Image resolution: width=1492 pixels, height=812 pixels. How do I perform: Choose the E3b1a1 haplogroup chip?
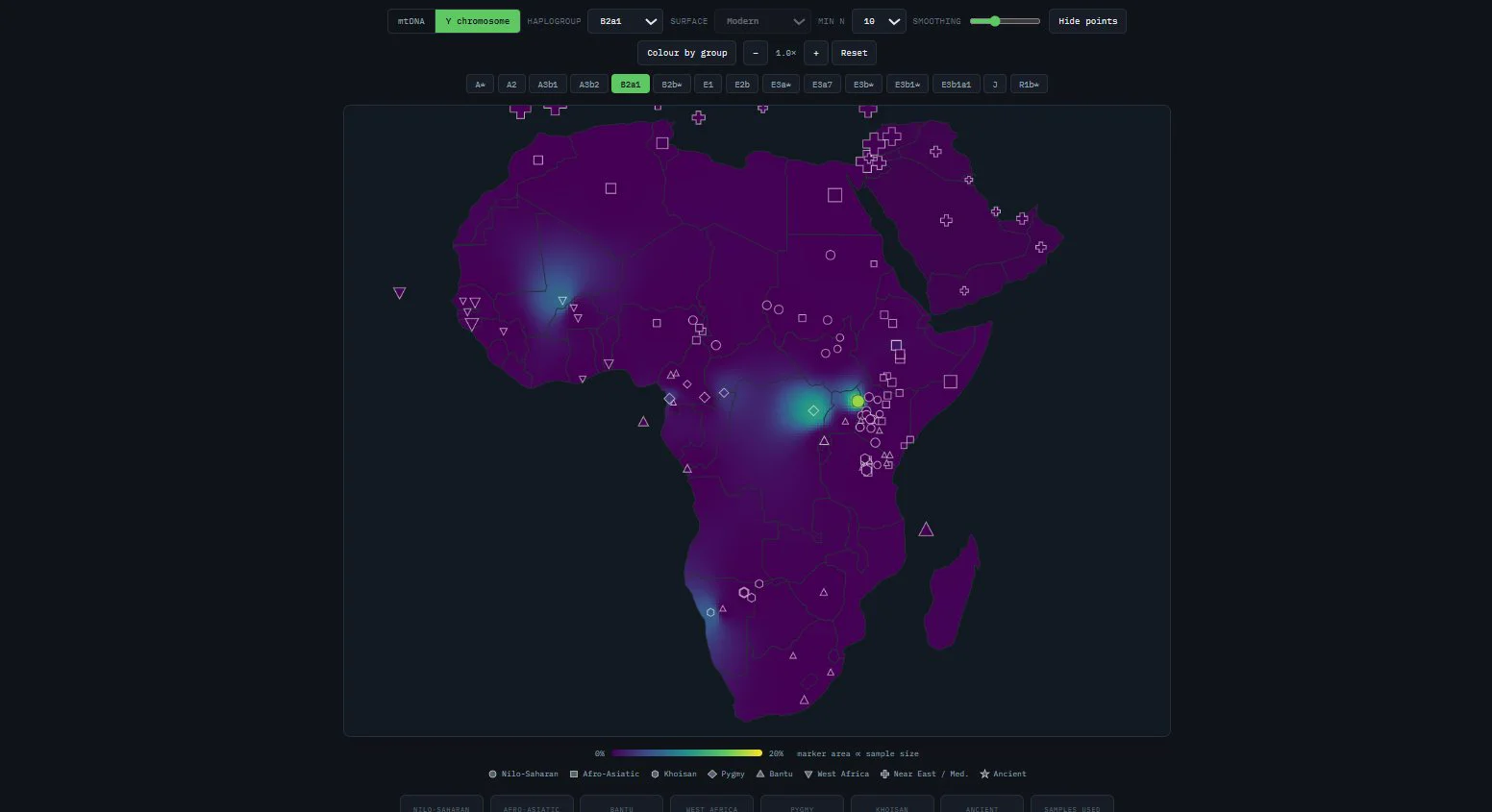click(x=957, y=85)
